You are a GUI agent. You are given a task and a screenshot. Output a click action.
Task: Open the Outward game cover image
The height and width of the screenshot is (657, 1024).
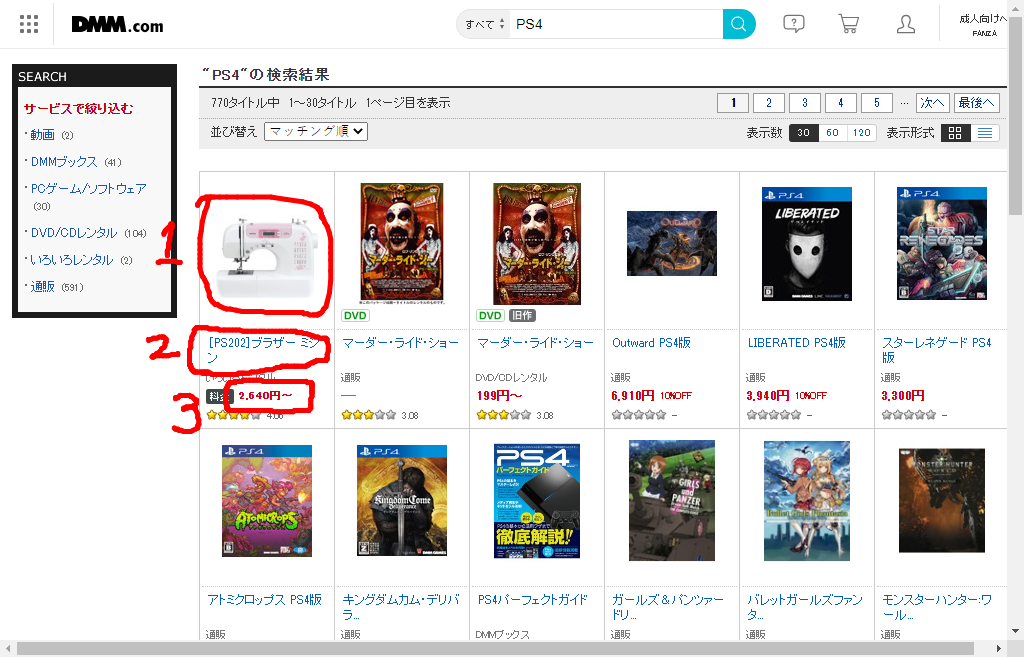pyautogui.click(x=671, y=244)
